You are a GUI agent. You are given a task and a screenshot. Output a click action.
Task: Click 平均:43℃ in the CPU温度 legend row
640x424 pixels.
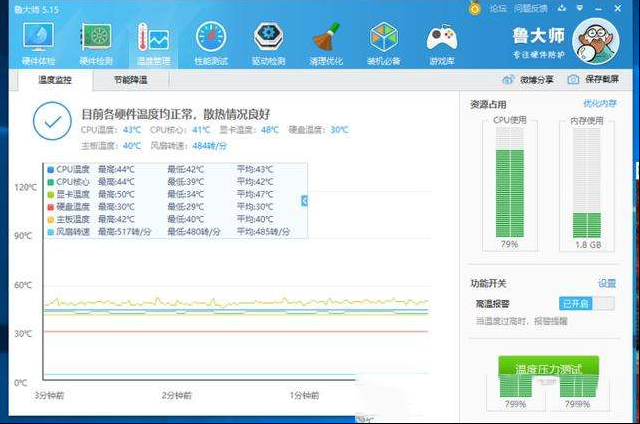tap(255, 169)
